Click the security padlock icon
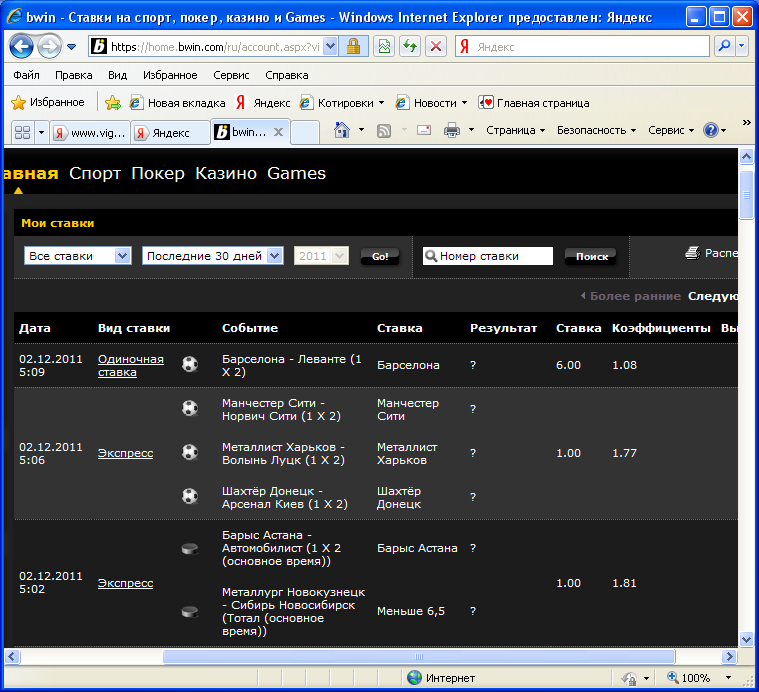759x692 pixels. tap(353, 47)
